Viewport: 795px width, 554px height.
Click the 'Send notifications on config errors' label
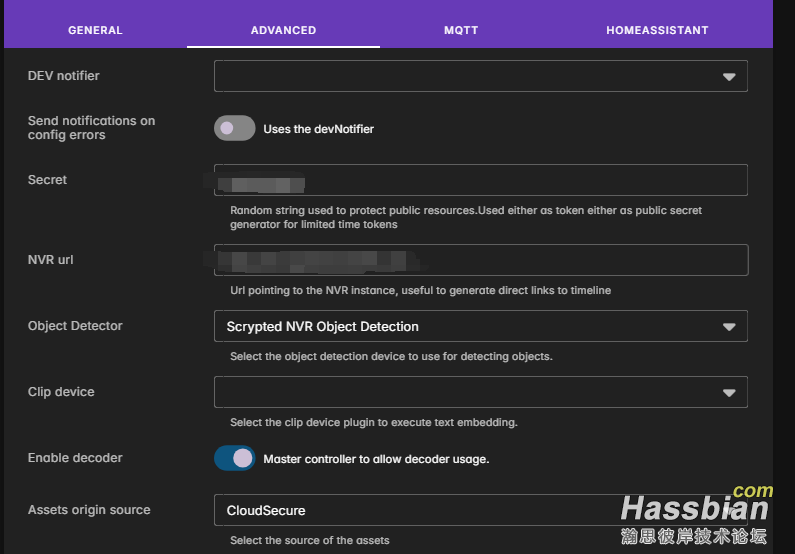pyautogui.click(x=91, y=128)
